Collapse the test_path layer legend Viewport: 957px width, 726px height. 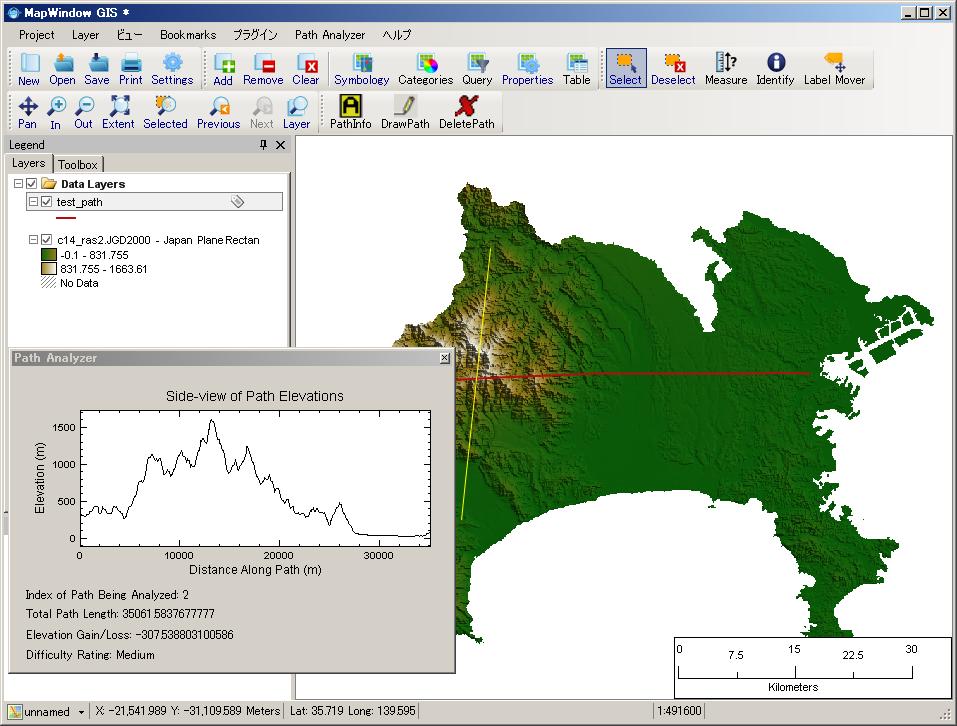pyautogui.click(x=33, y=202)
